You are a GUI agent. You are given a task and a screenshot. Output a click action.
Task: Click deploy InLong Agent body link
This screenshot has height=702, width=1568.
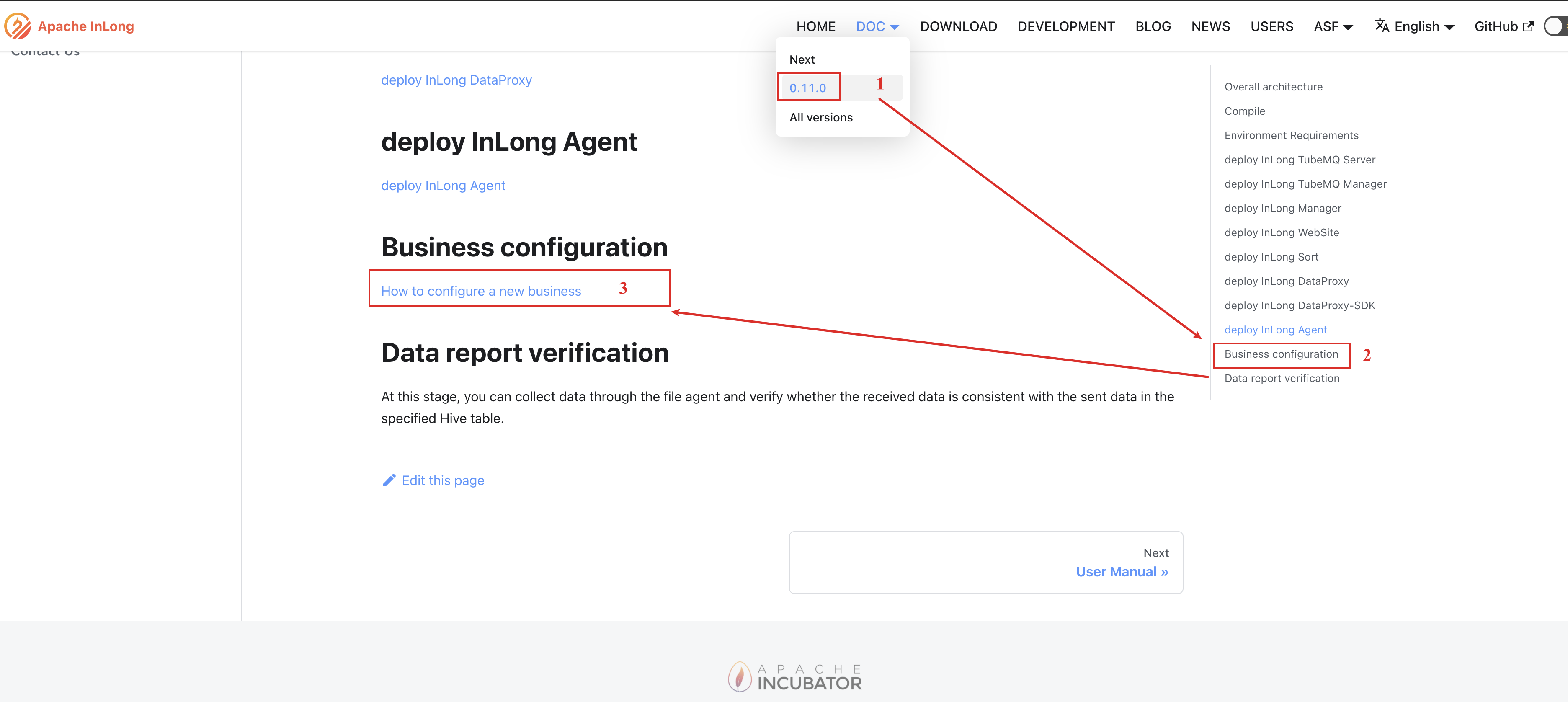point(443,185)
